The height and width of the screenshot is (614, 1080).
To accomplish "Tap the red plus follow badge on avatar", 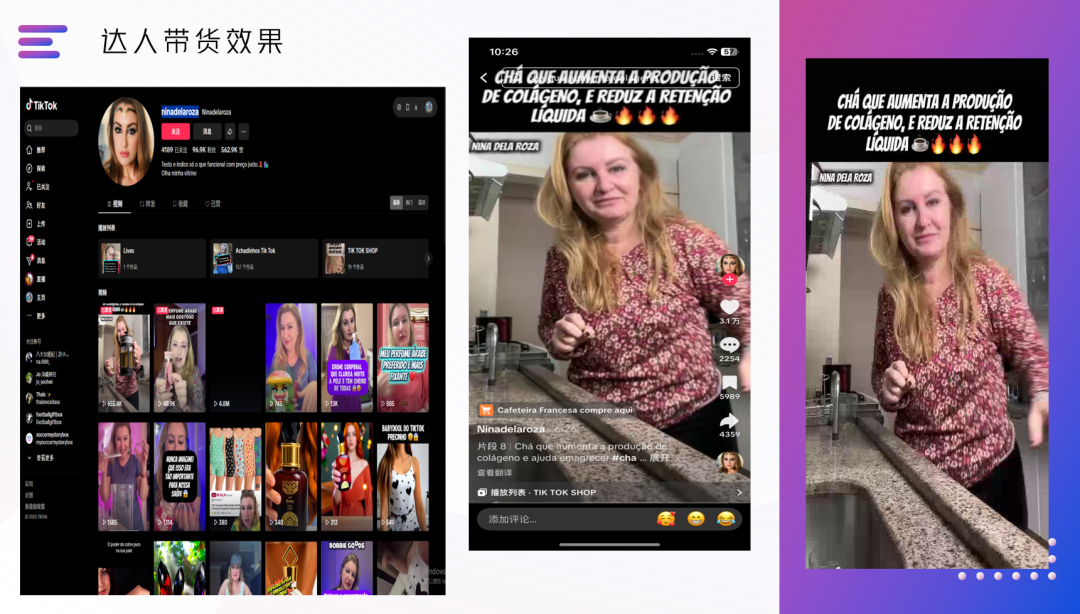I will point(729,279).
